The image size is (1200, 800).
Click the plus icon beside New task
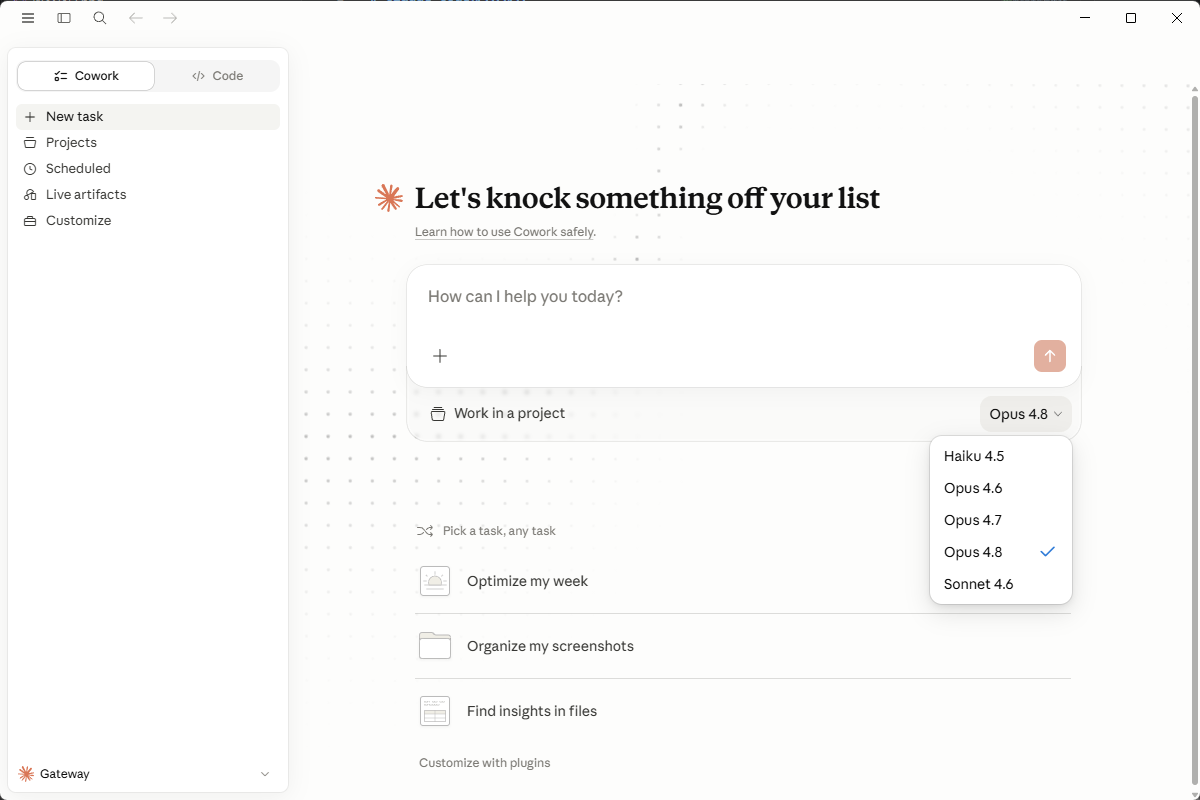[x=30, y=117]
